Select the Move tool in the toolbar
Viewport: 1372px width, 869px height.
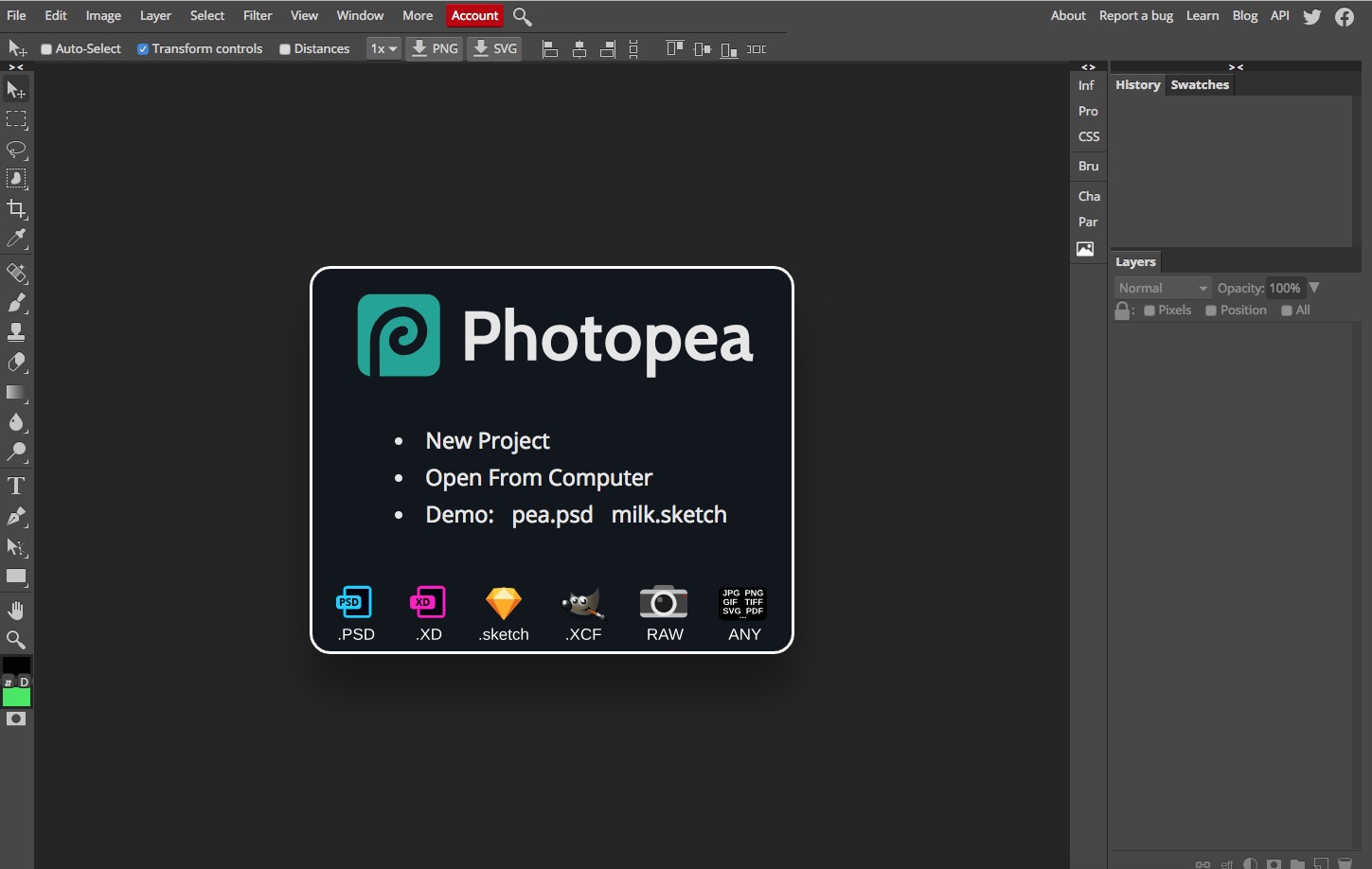coord(16,90)
